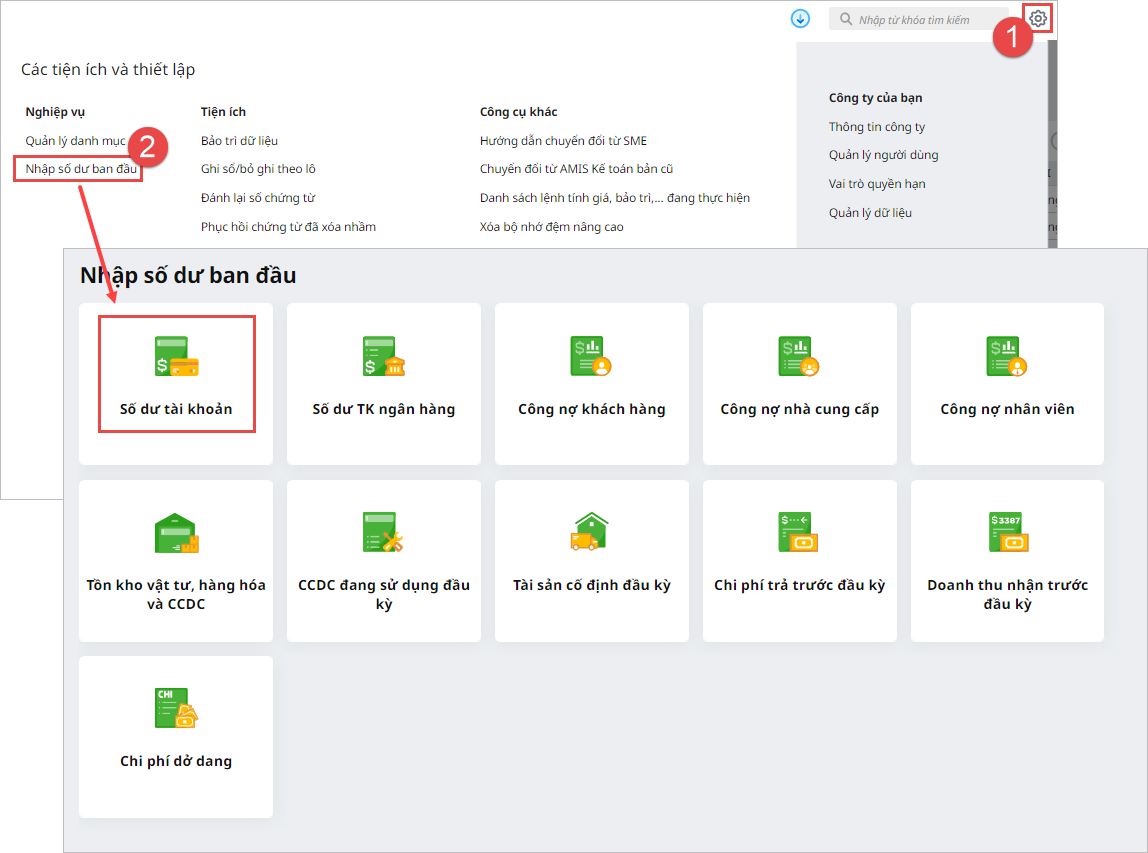Open the Số dư tài khoản tile
Viewport: 1148px width, 853px height.
click(176, 384)
